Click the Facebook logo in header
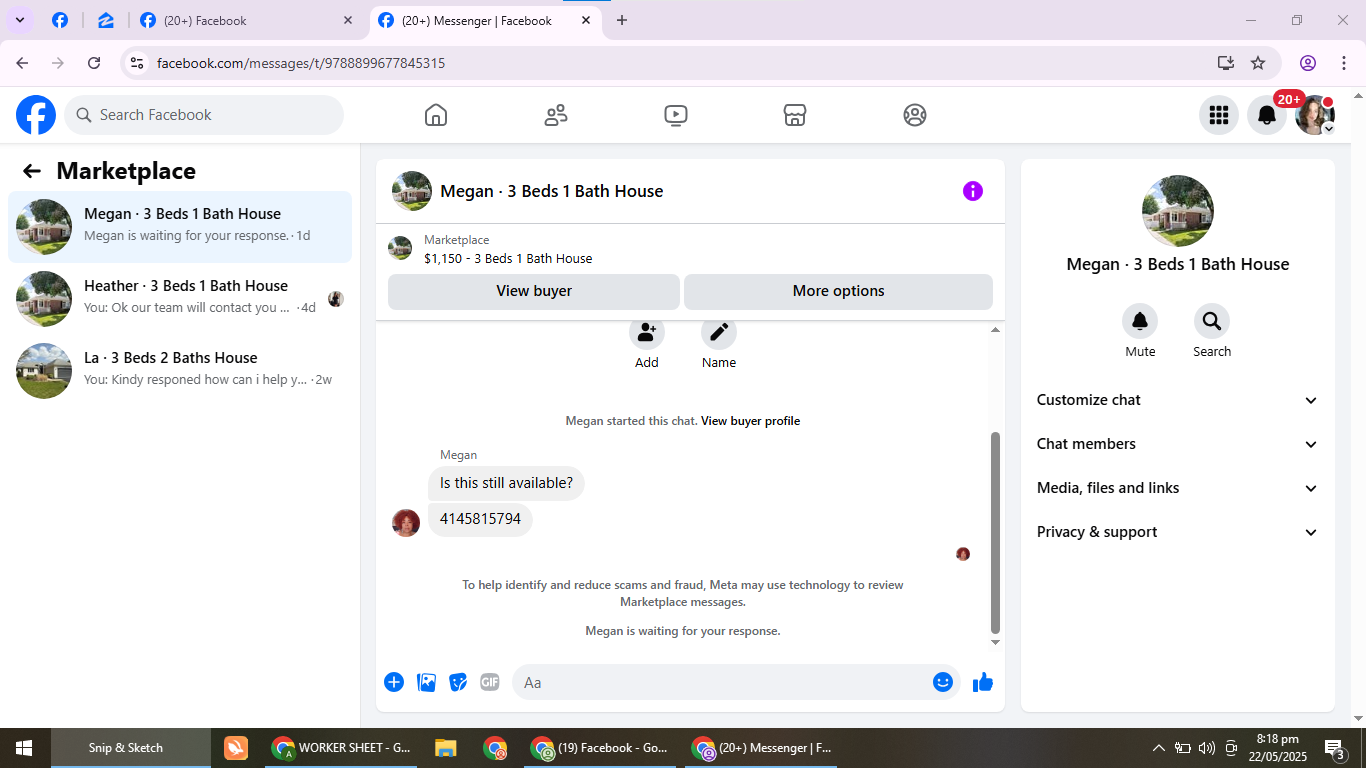This screenshot has width=1366, height=768. (36, 115)
